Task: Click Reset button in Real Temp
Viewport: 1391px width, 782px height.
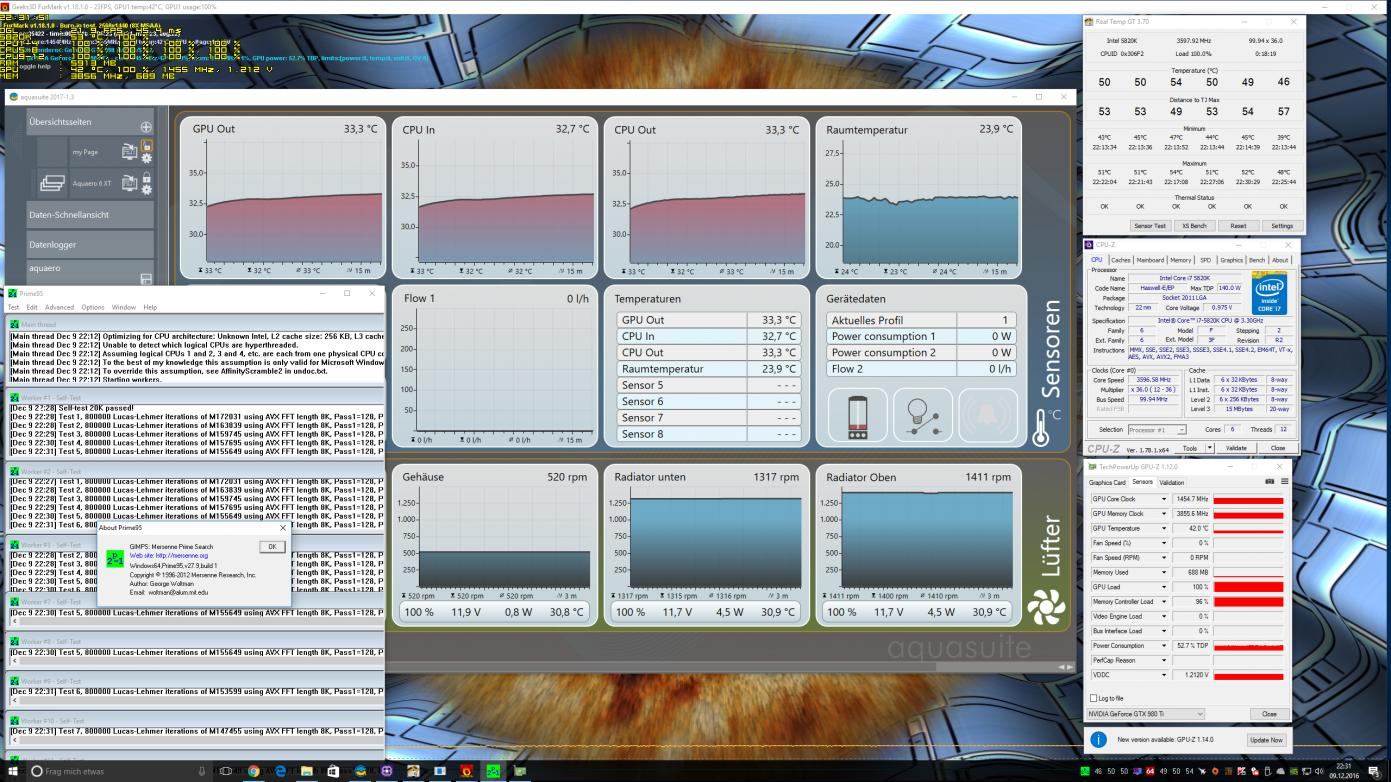Action: pyautogui.click(x=1238, y=226)
